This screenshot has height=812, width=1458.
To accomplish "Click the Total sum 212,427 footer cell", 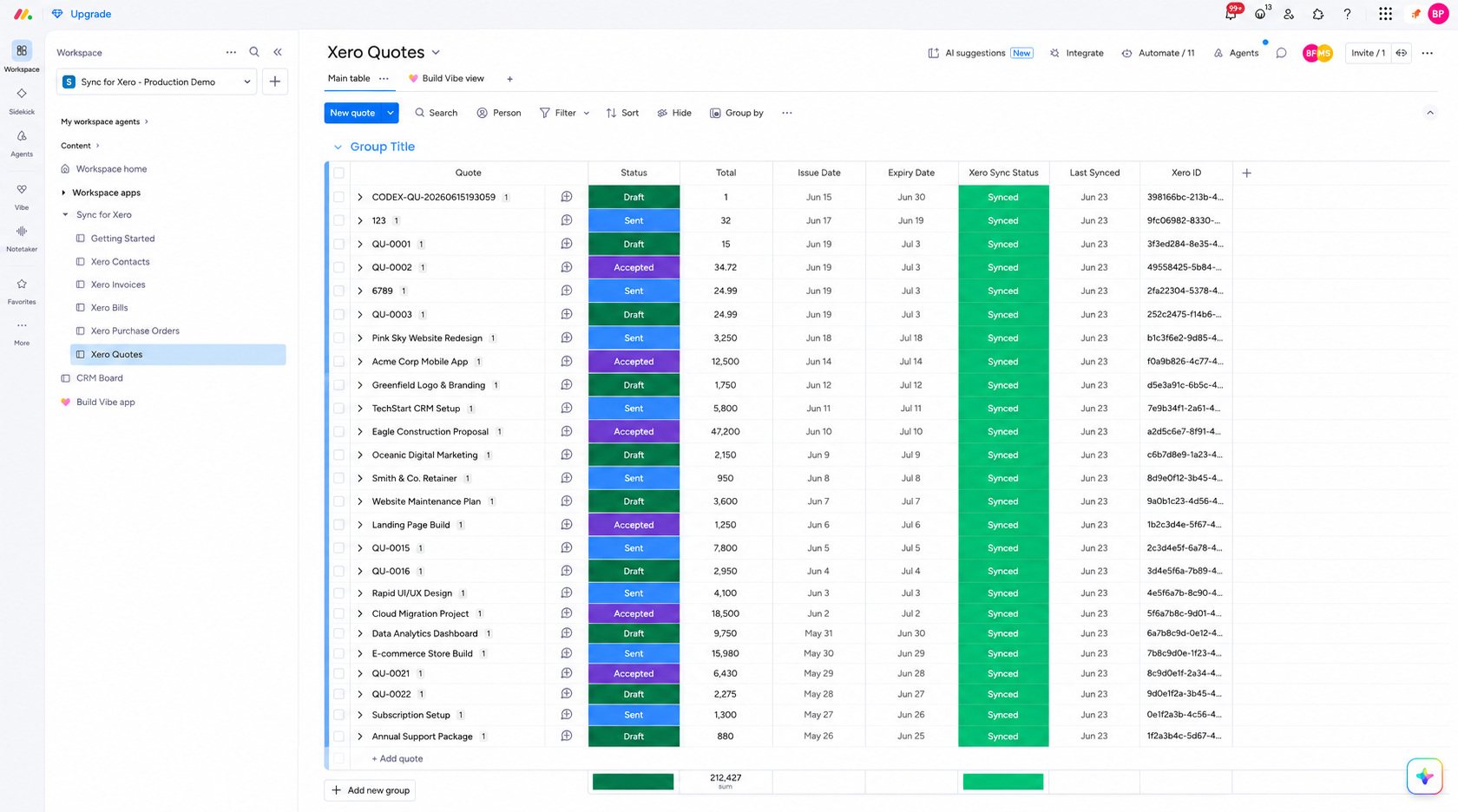I will pos(726,782).
